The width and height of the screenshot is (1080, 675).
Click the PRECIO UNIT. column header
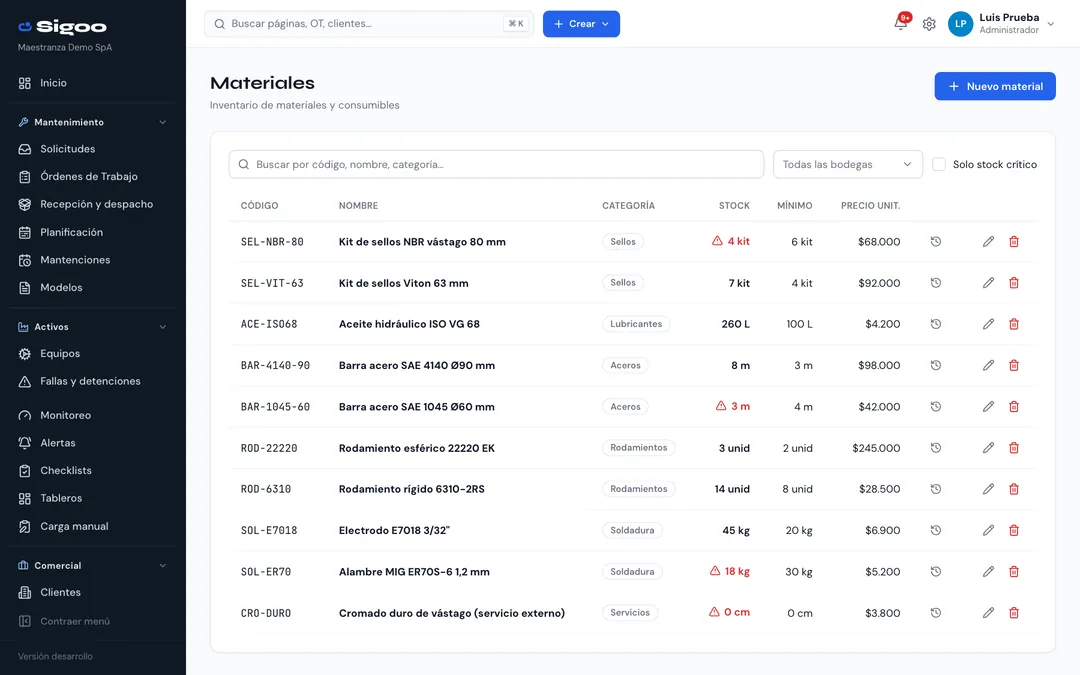coord(870,206)
